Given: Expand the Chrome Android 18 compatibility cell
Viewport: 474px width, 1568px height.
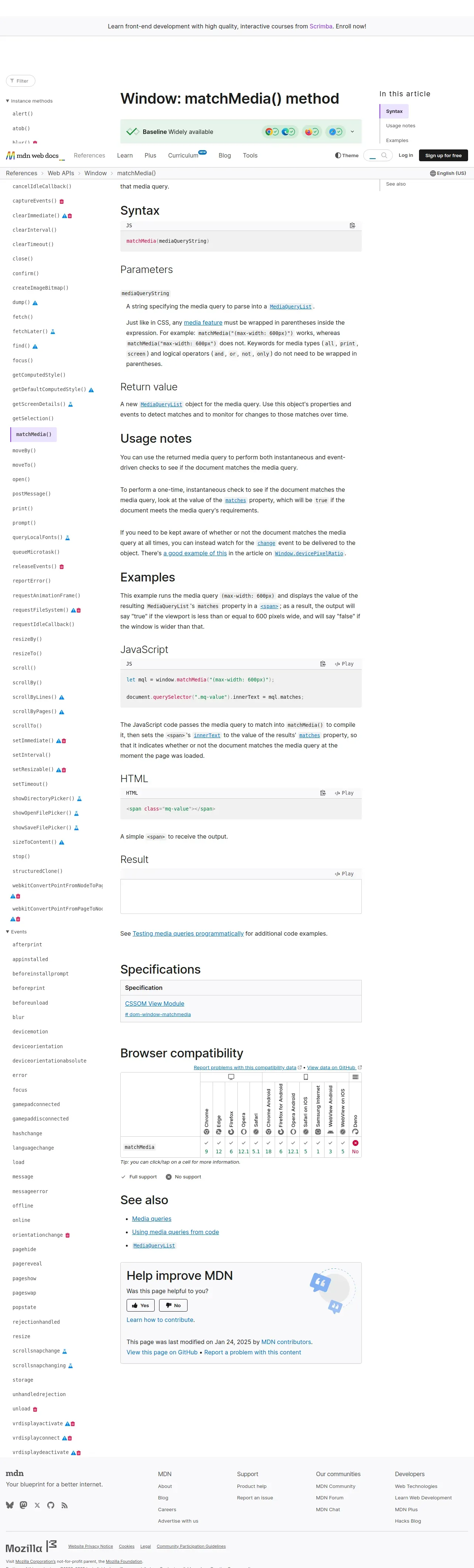Looking at the screenshot, I should coord(268,1147).
